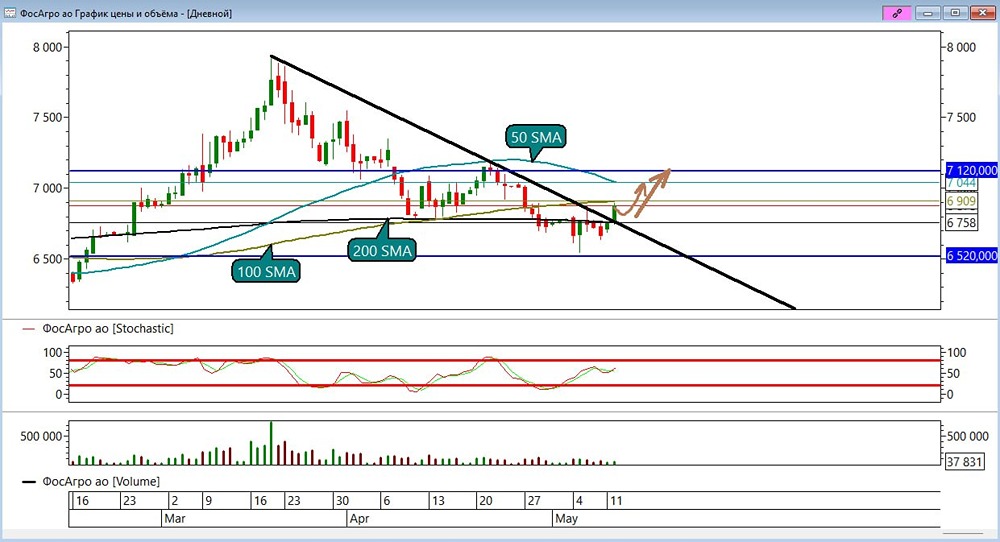Viewport: 1000px width, 542px height.
Task: Click 100 on the left Stochastic axis
Action: [x=53, y=353]
